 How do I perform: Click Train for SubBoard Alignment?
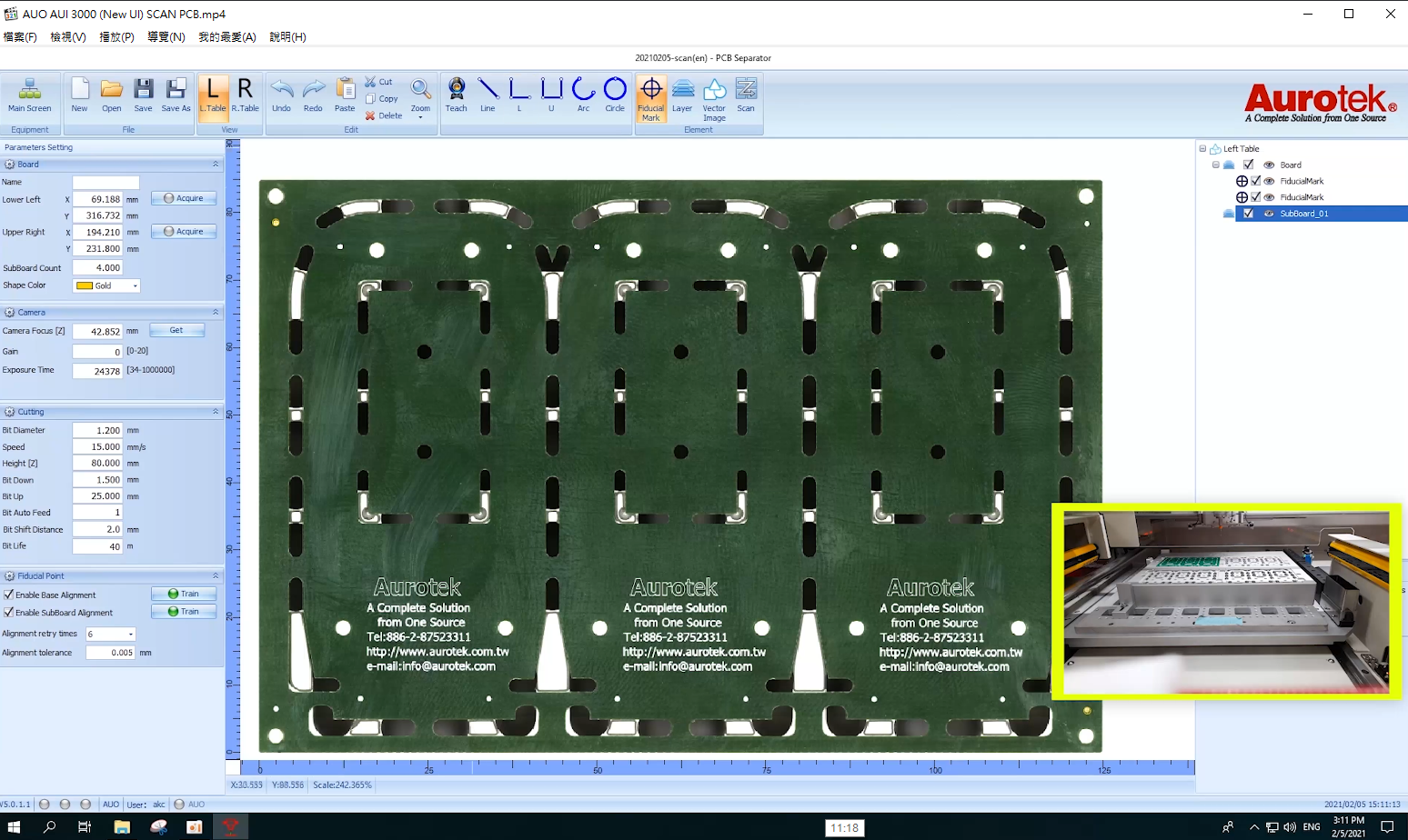[x=184, y=611]
